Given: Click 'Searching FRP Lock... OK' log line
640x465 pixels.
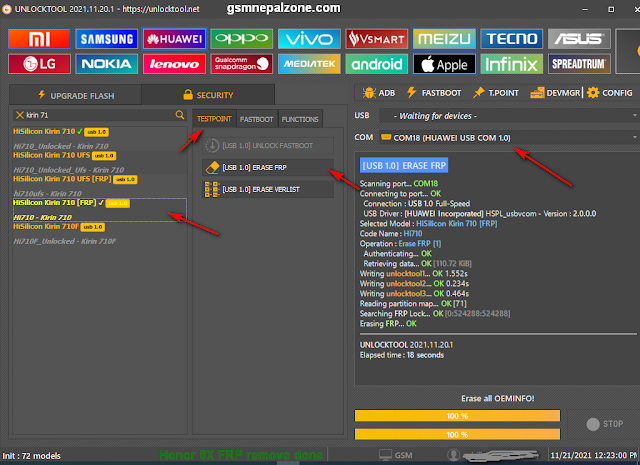Looking at the screenshot, I should click(x=435, y=314).
